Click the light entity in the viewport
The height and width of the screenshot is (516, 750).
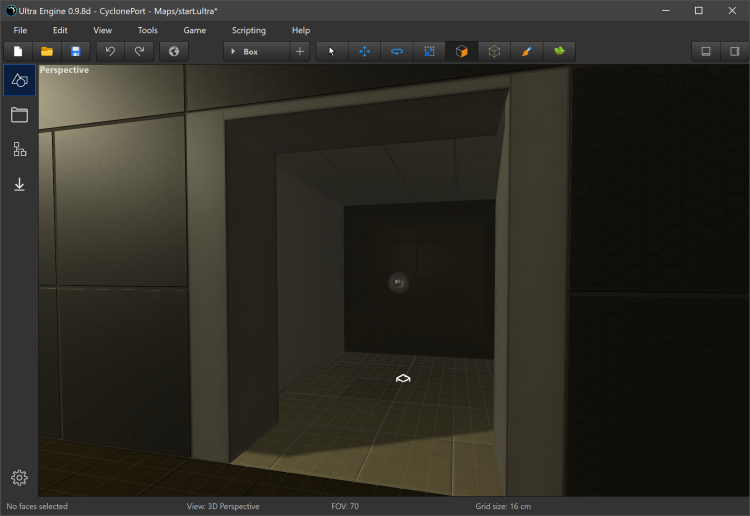pyautogui.click(x=398, y=283)
